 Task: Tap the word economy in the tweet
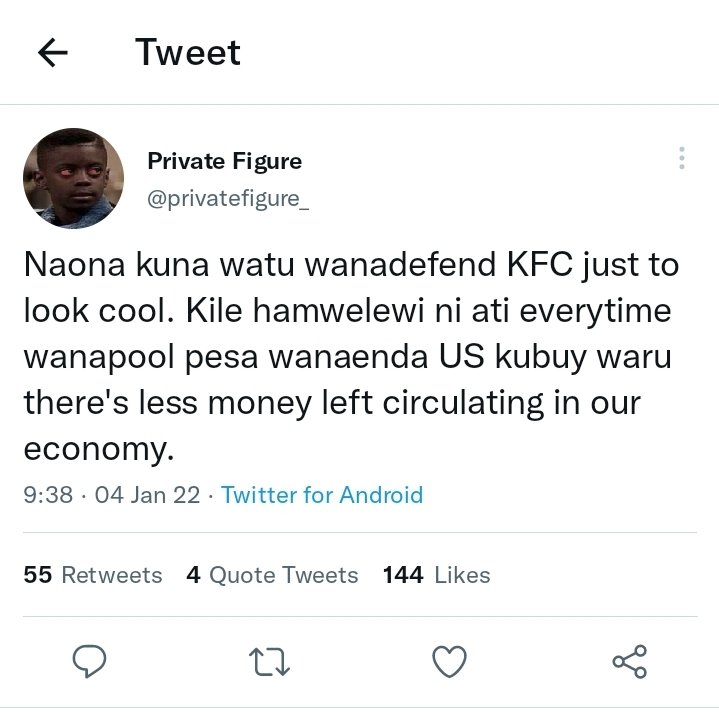(99, 449)
